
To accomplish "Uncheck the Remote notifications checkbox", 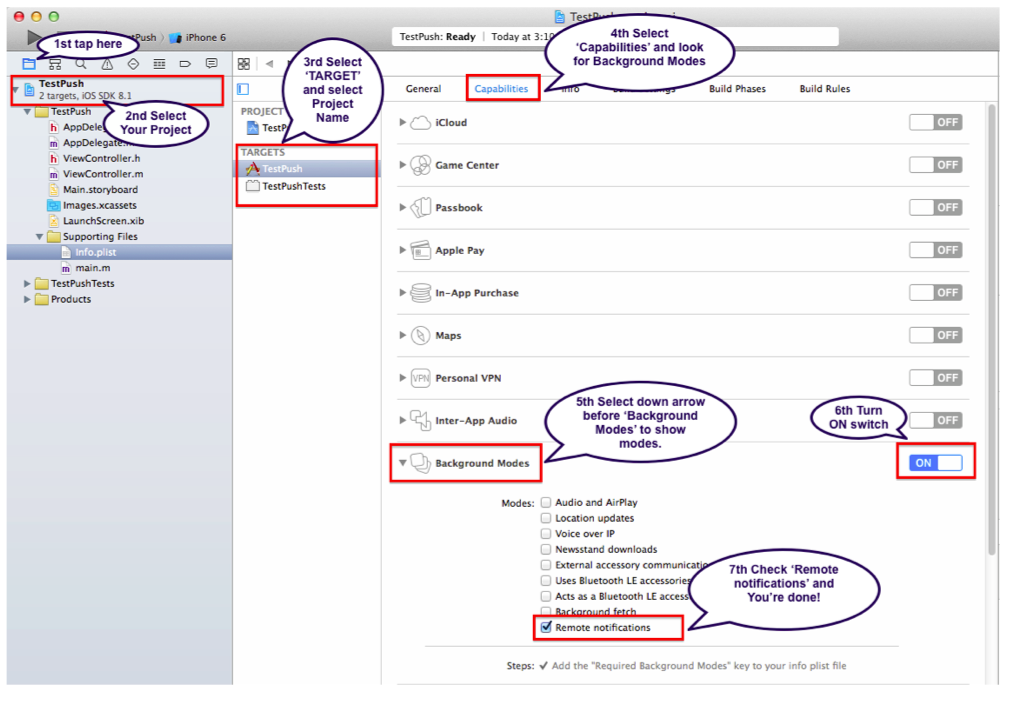I will [546, 627].
